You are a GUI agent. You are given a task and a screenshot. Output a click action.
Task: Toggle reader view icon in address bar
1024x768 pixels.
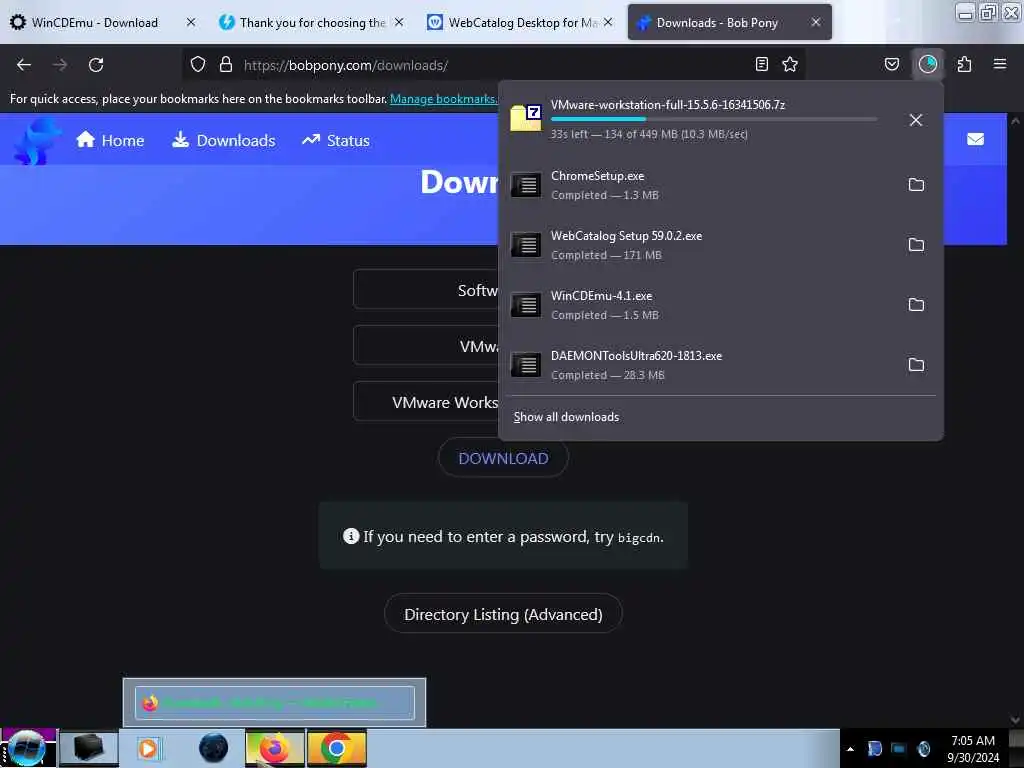761,64
